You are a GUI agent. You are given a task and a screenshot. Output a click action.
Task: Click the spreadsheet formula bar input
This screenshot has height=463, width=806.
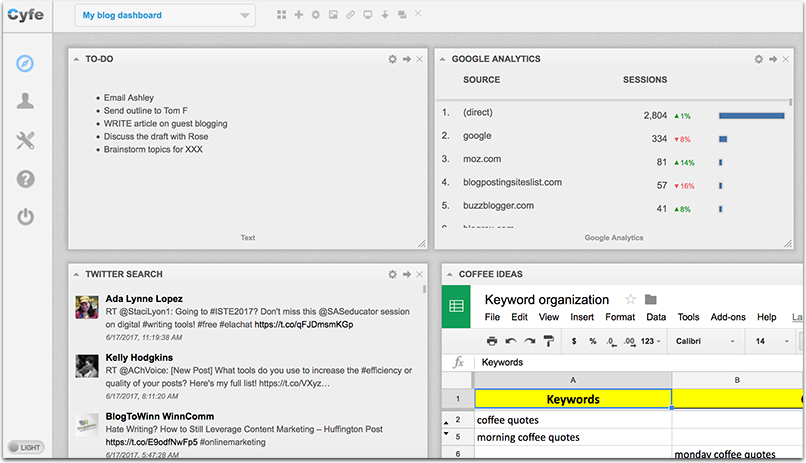640,362
